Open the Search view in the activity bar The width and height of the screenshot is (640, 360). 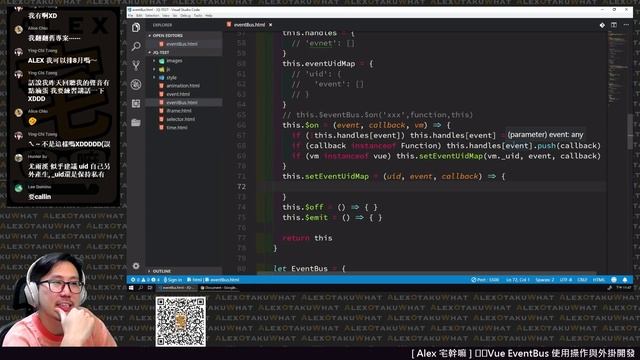pos(136,46)
